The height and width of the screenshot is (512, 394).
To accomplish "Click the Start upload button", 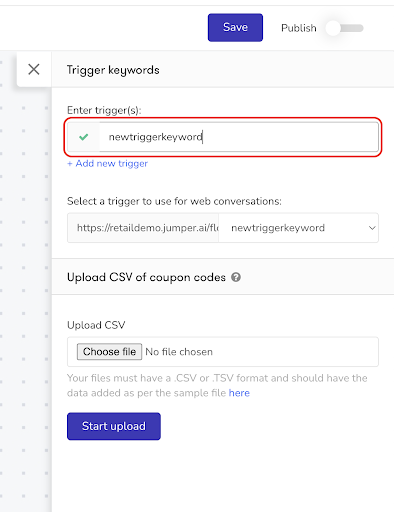I will pyautogui.click(x=114, y=426).
